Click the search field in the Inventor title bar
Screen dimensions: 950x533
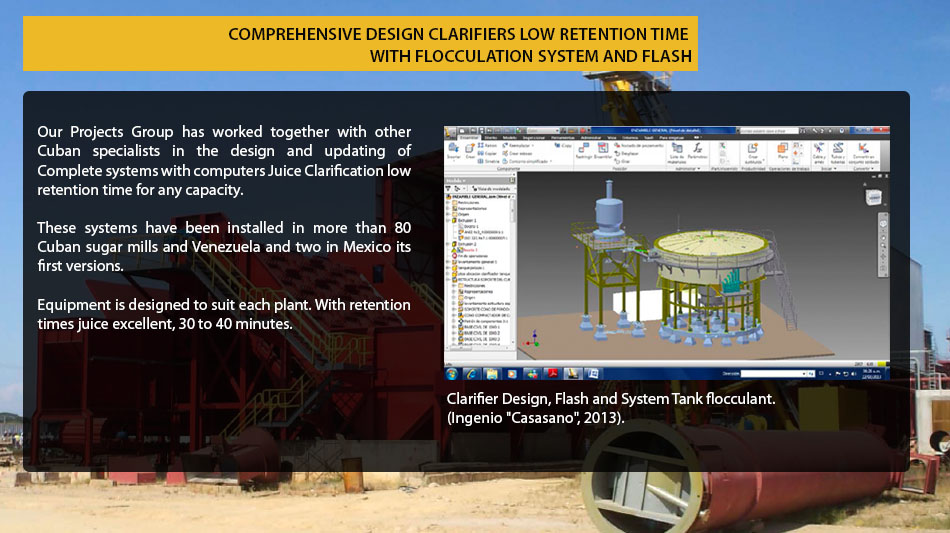770,130
